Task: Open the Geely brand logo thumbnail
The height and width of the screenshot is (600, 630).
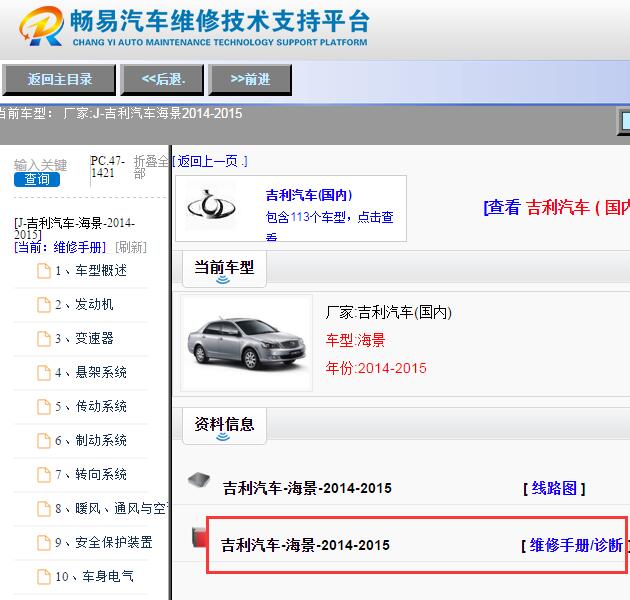Action: click(x=211, y=206)
